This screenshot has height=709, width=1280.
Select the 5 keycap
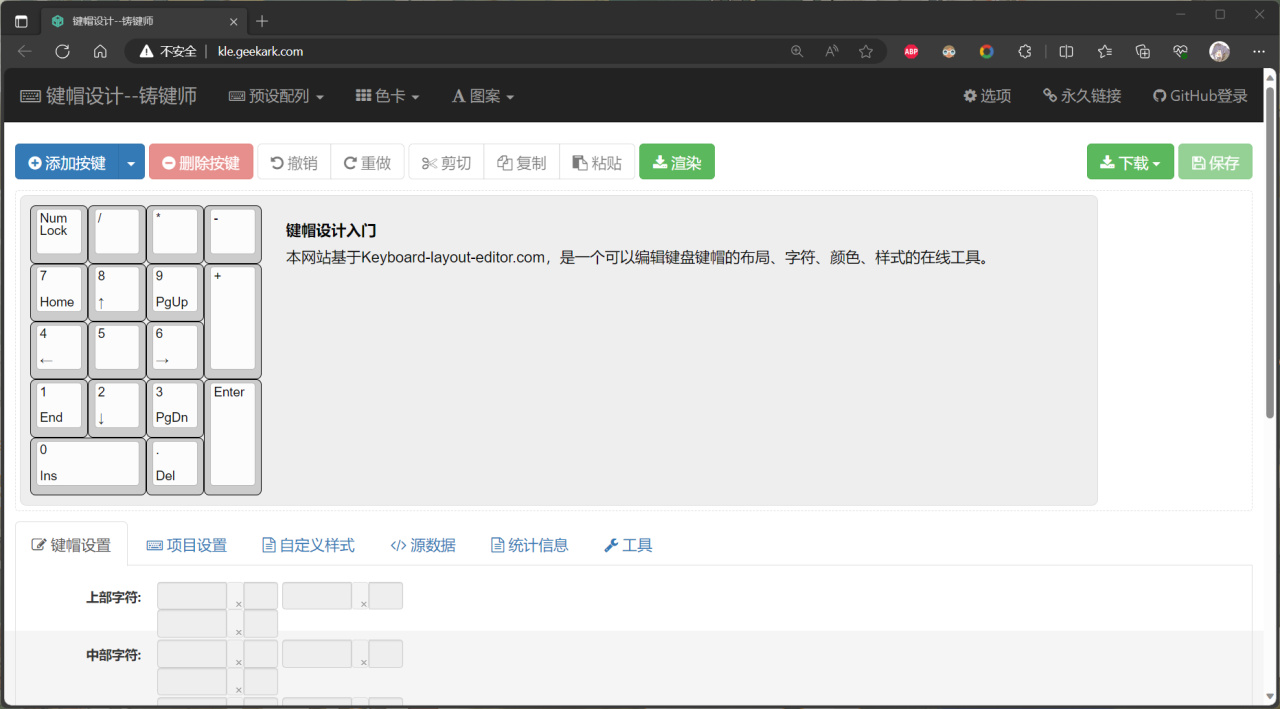(x=117, y=350)
